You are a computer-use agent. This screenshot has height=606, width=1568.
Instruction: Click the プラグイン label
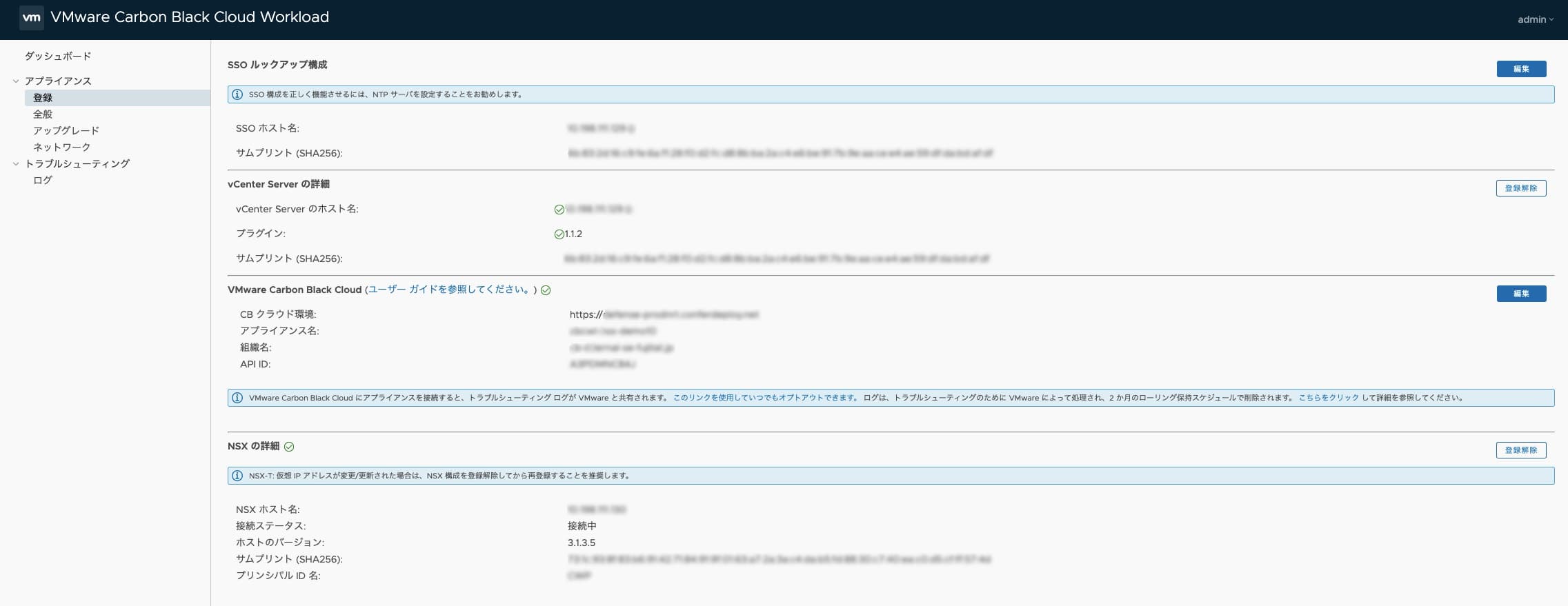click(x=261, y=234)
